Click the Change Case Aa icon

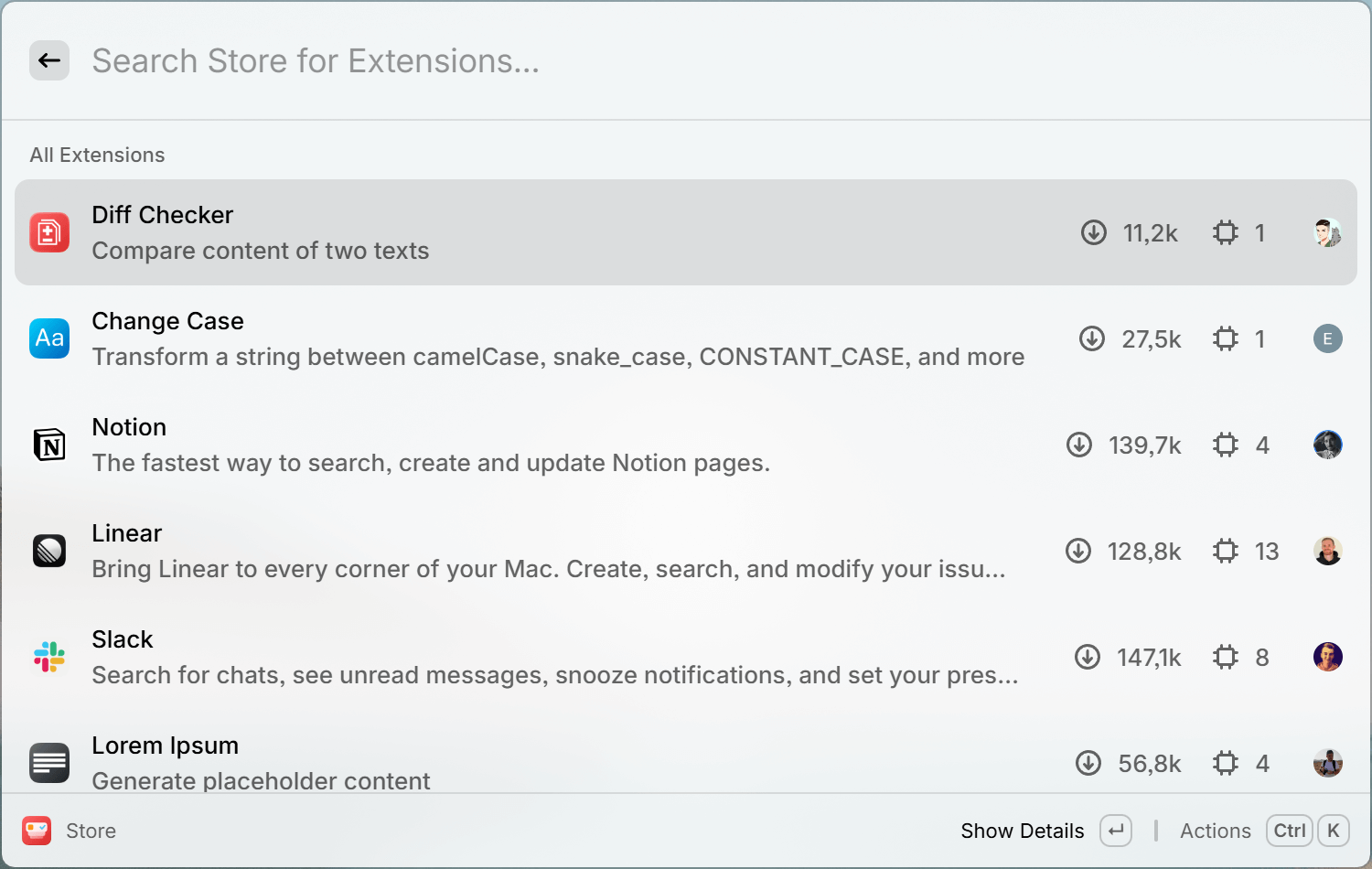point(49,338)
